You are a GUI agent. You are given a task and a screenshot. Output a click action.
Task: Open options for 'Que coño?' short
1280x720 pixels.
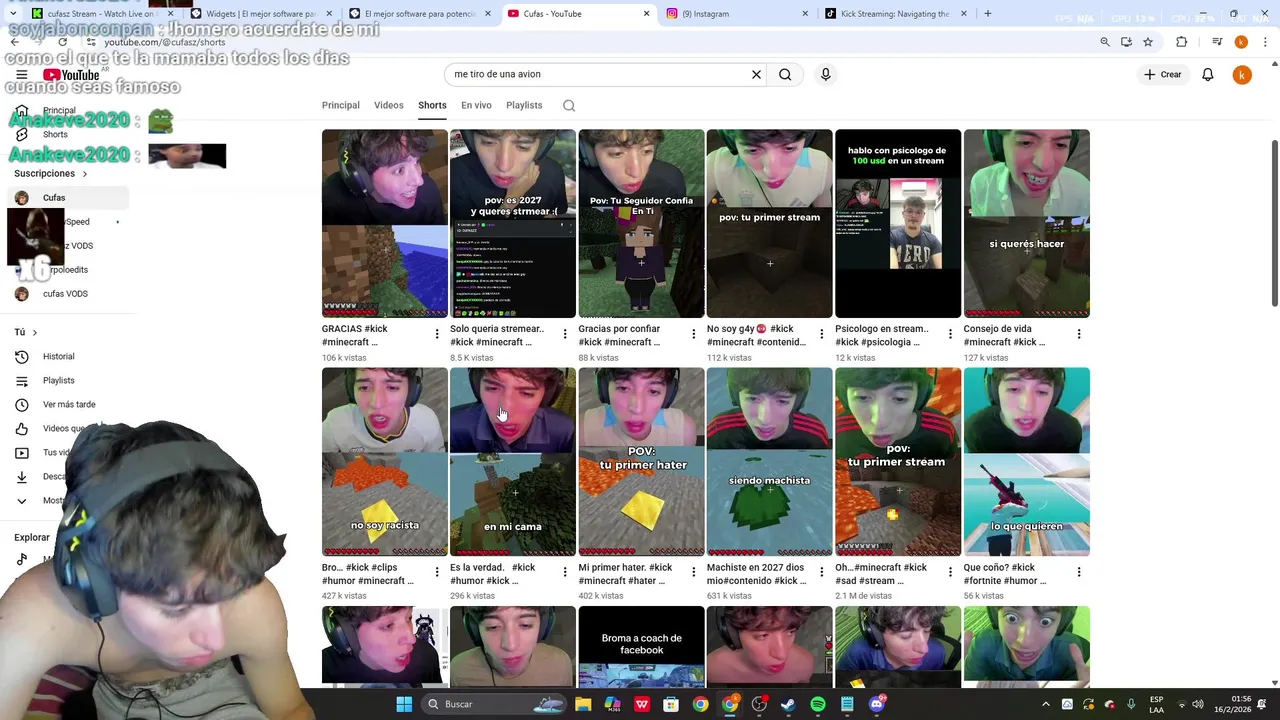[x=1078, y=572]
